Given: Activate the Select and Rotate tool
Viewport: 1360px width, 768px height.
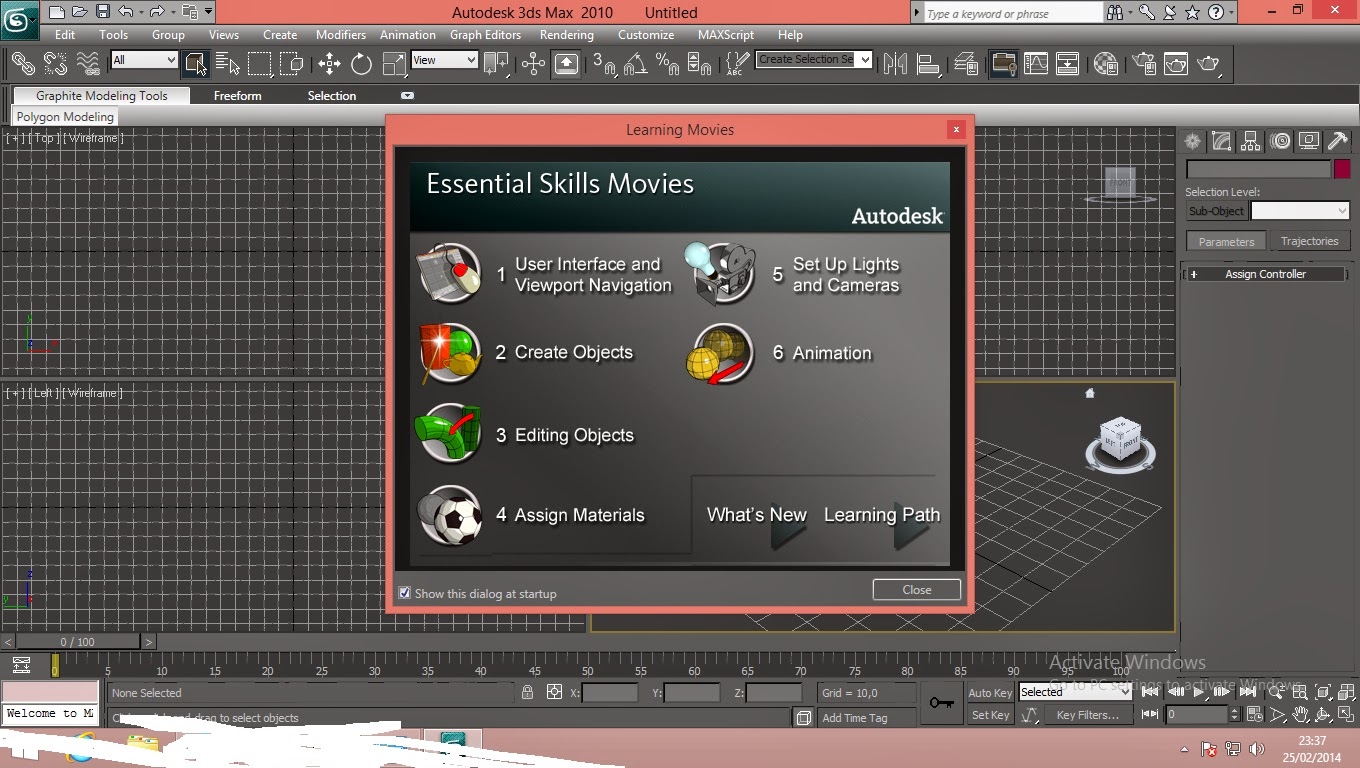Looking at the screenshot, I should [361, 63].
